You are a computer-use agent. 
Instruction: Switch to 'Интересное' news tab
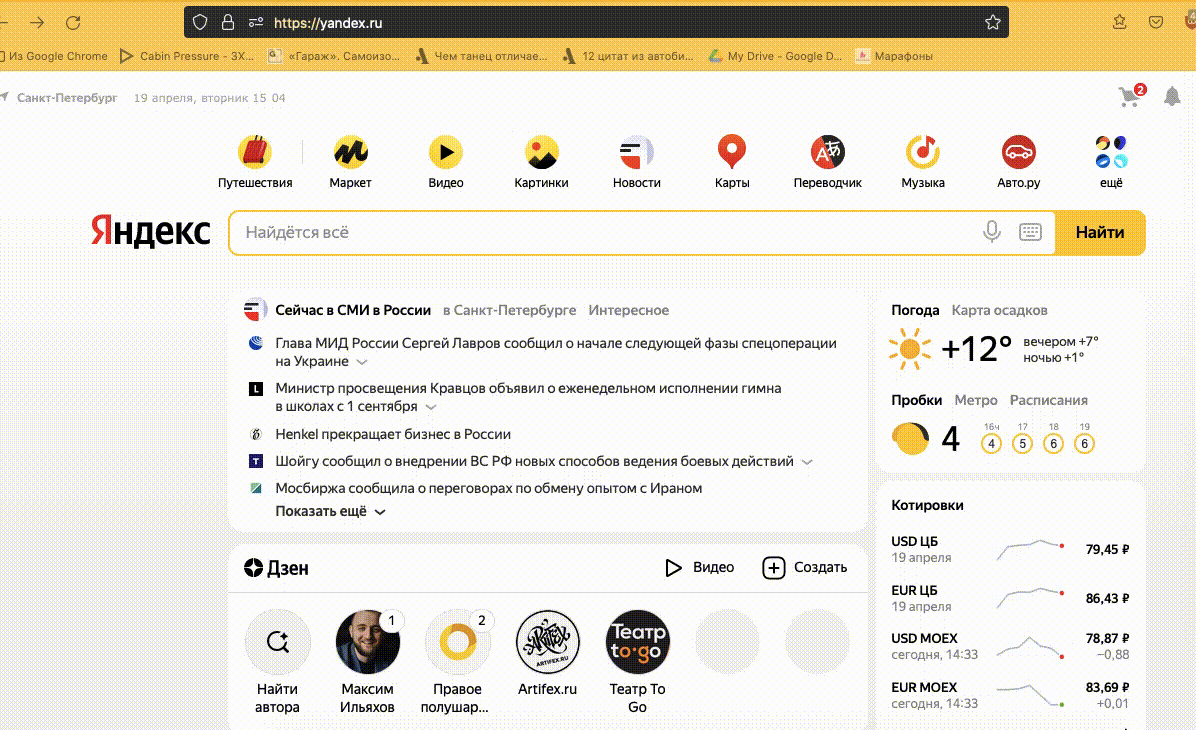[628, 310]
